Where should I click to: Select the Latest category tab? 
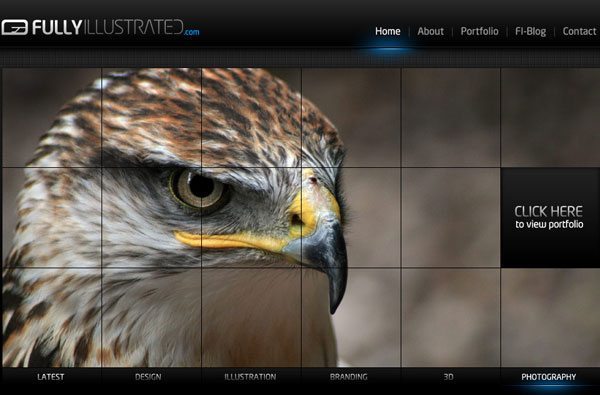click(51, 377)
